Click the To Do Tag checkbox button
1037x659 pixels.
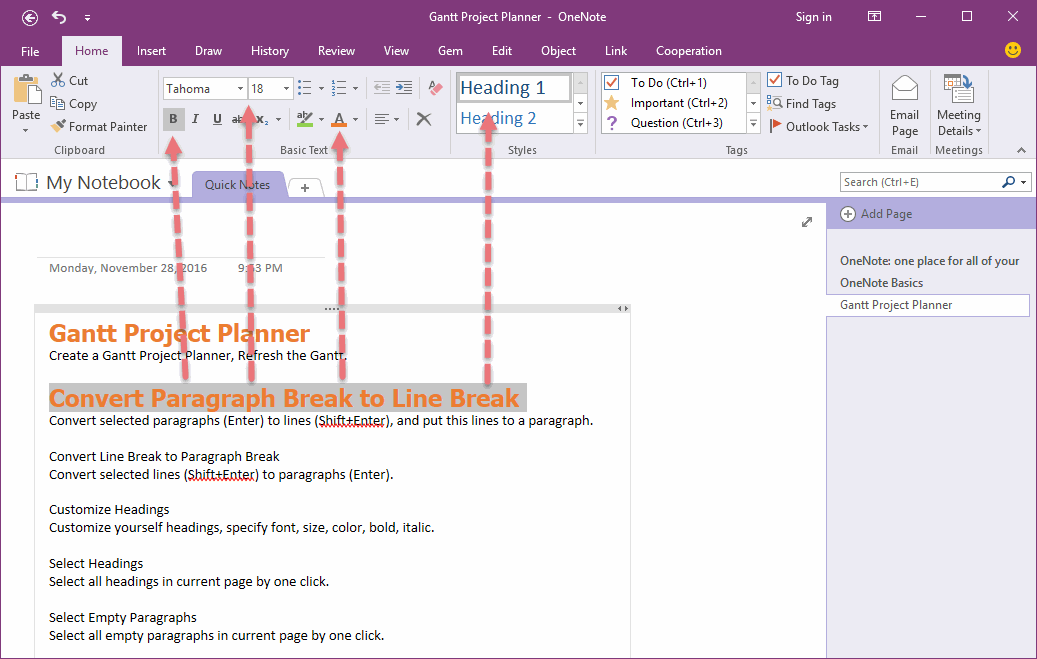click(x=803, y=81)
